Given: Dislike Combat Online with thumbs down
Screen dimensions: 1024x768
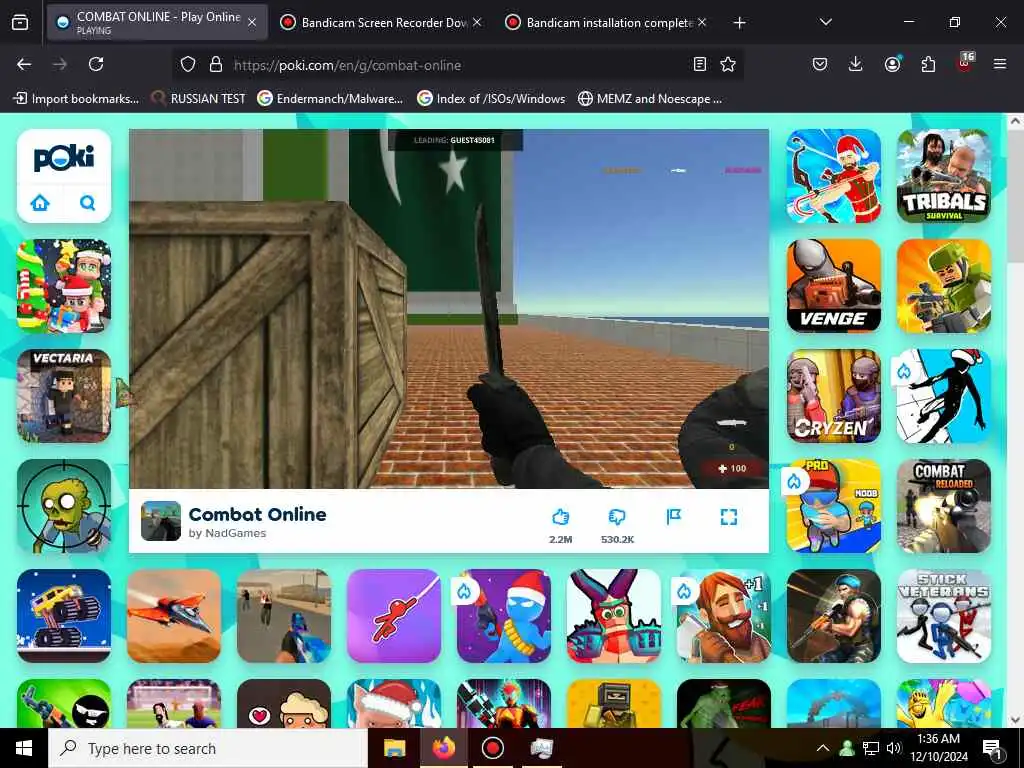Looking at the screenshot, I should pyautogui.click(x=617, y=517).
